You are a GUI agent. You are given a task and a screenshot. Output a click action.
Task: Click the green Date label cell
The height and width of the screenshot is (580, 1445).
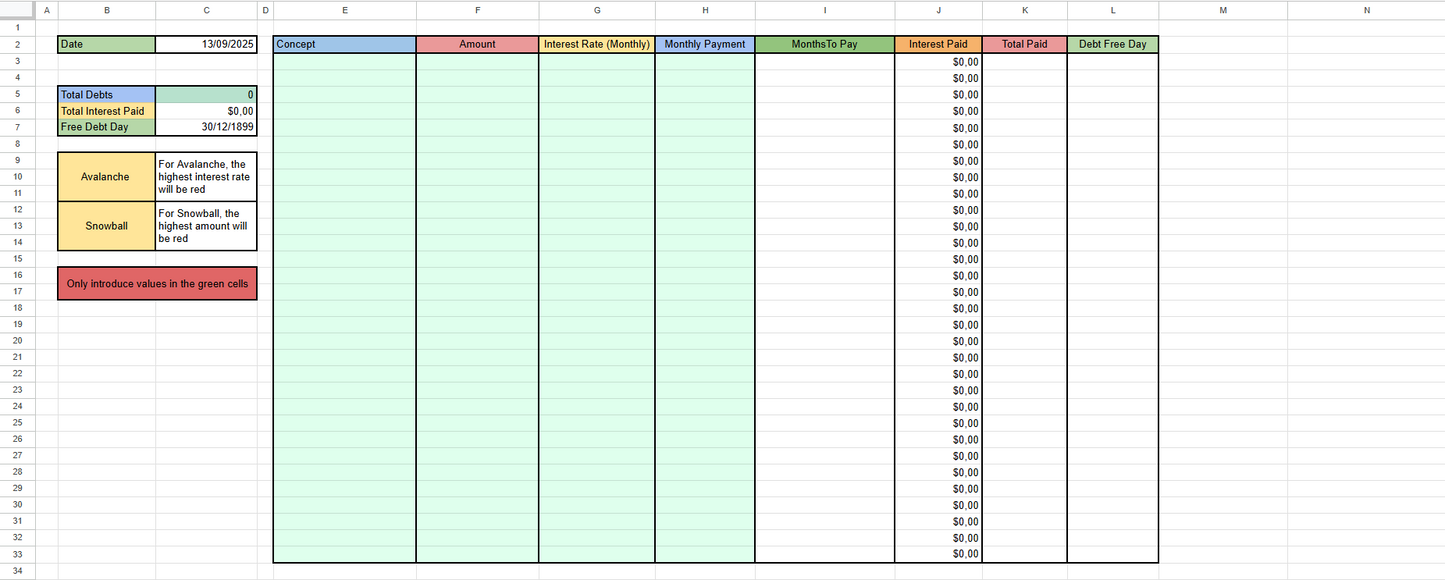(x=107, y=45)
